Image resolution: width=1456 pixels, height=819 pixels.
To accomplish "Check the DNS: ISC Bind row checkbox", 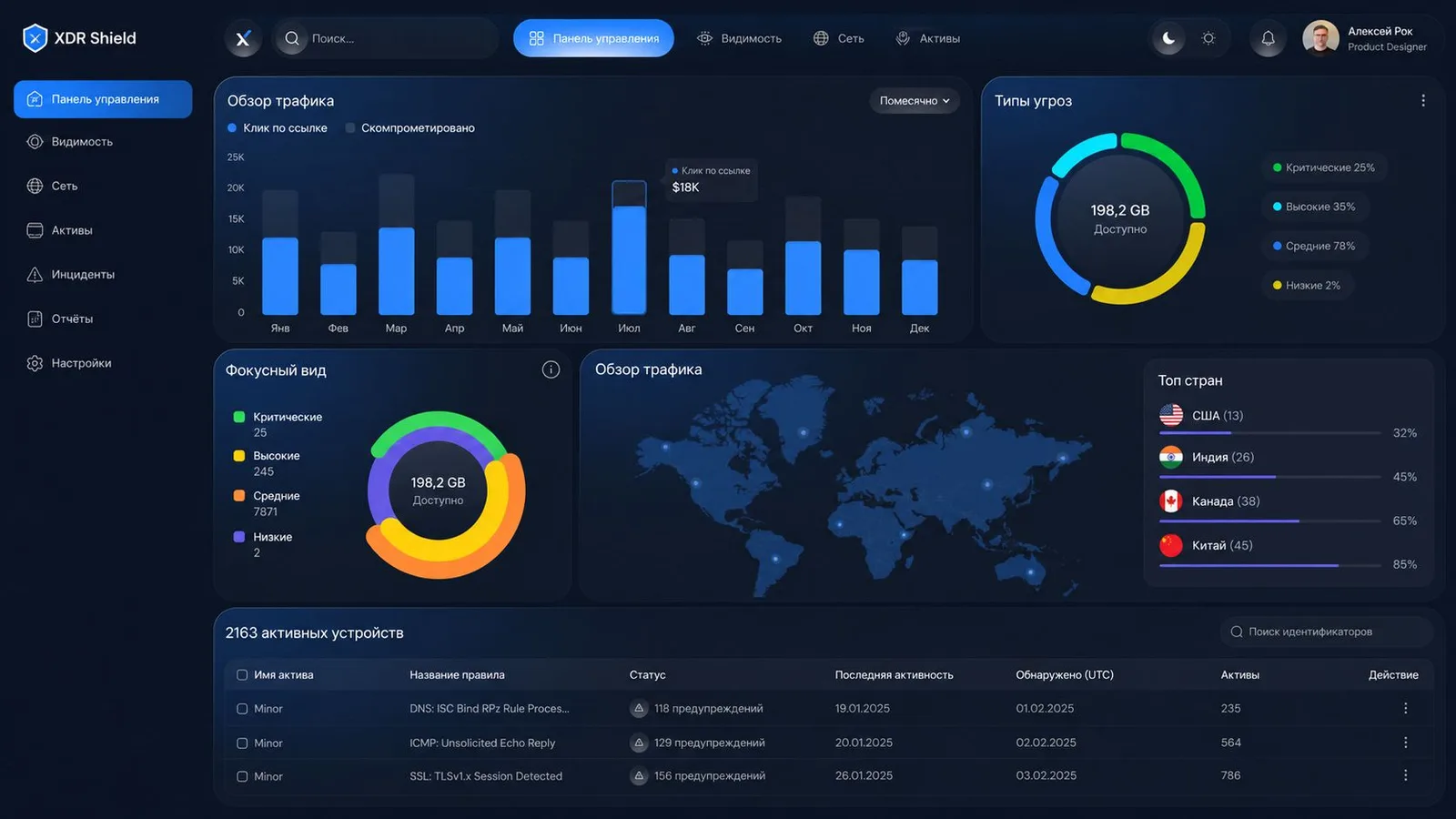I will (x=242, y=709).
